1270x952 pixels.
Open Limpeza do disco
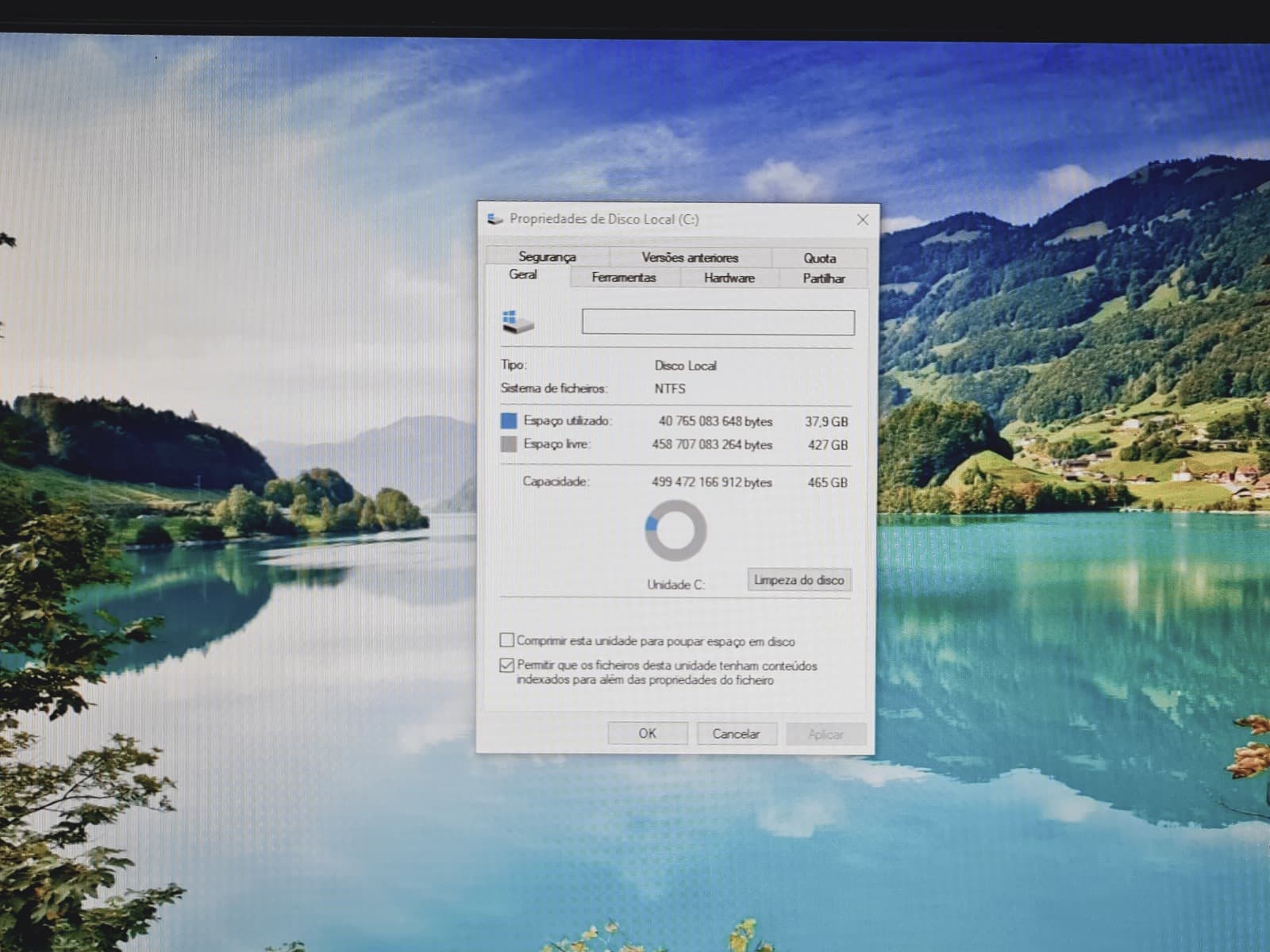799,580
